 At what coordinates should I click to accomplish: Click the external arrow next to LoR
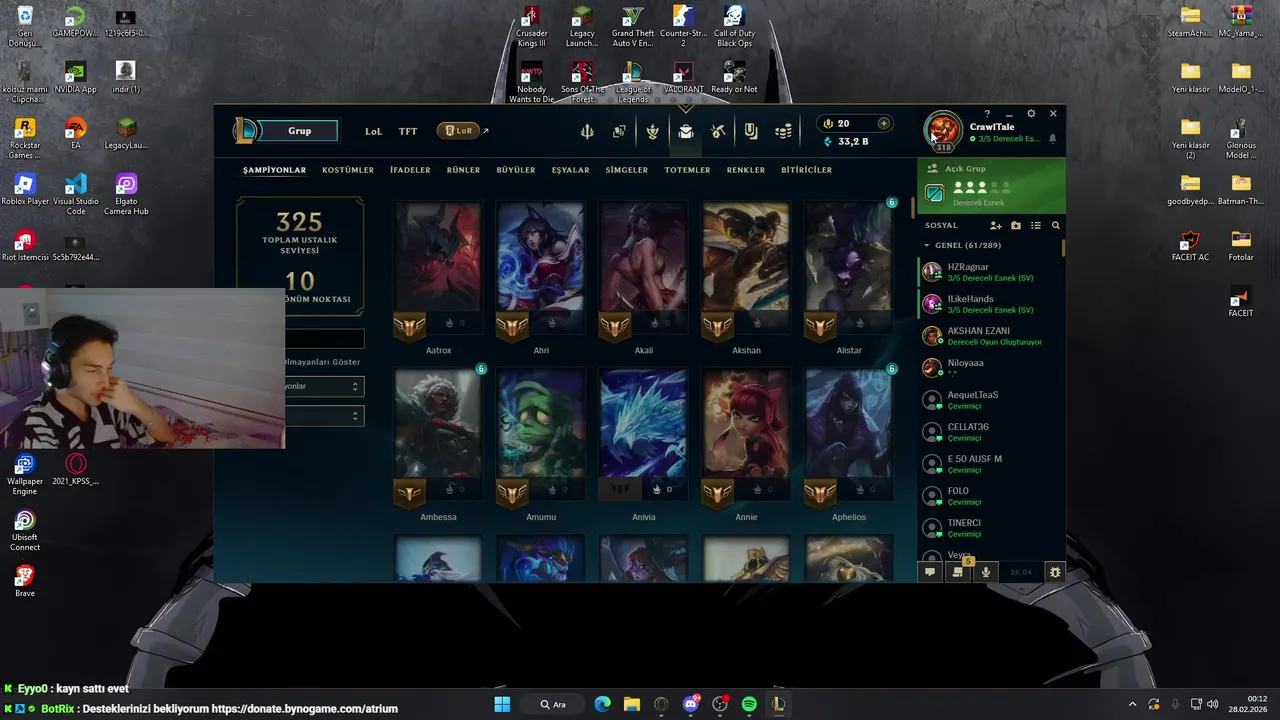pos(486,131)
